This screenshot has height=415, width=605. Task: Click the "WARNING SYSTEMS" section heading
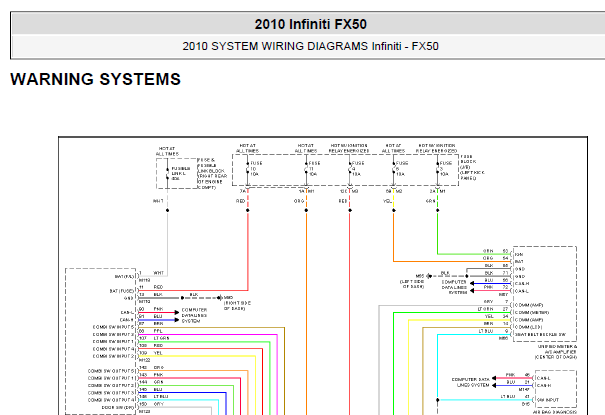(95, 79)
